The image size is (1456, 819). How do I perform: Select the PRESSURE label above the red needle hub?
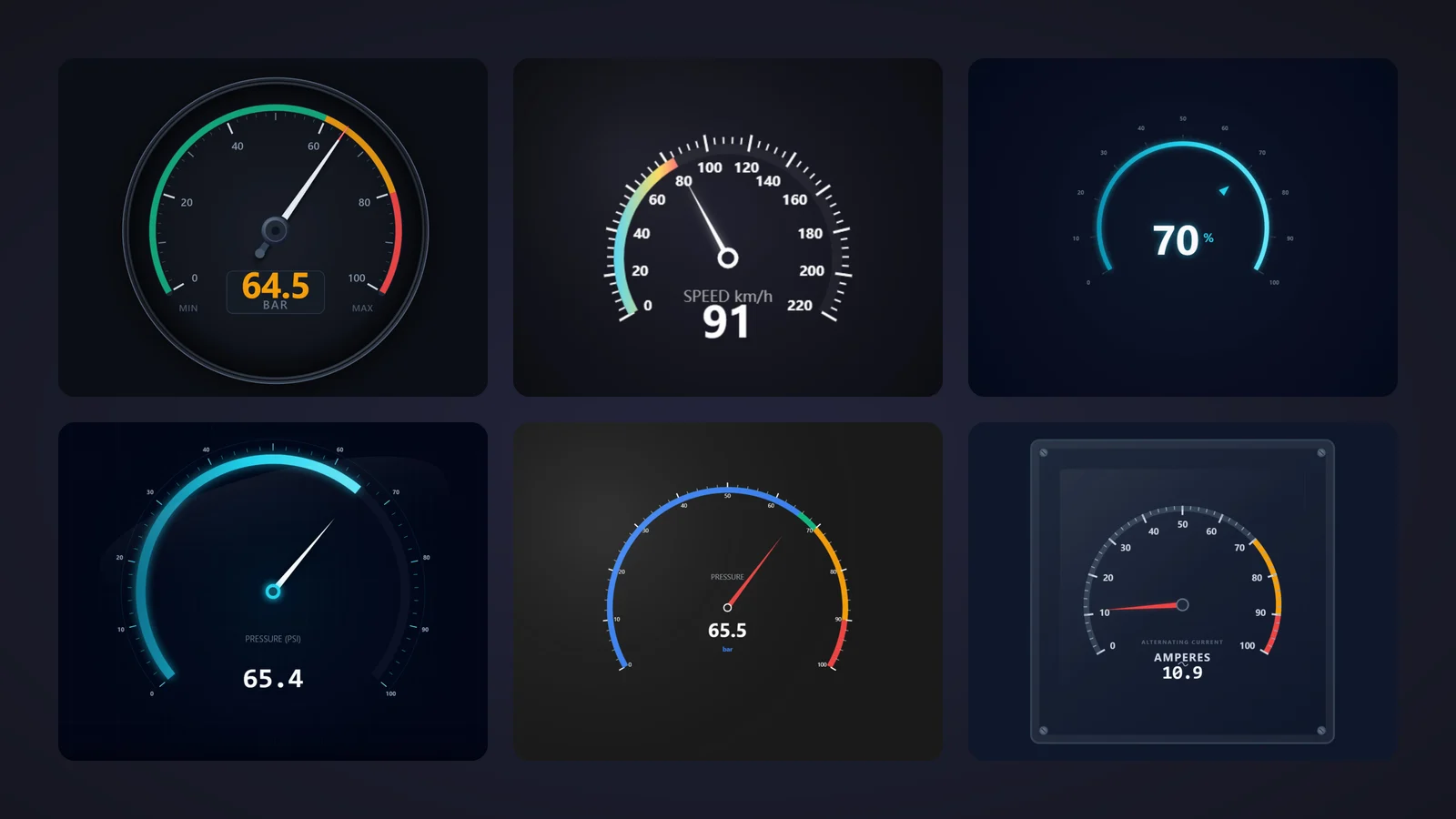point(727,577)
